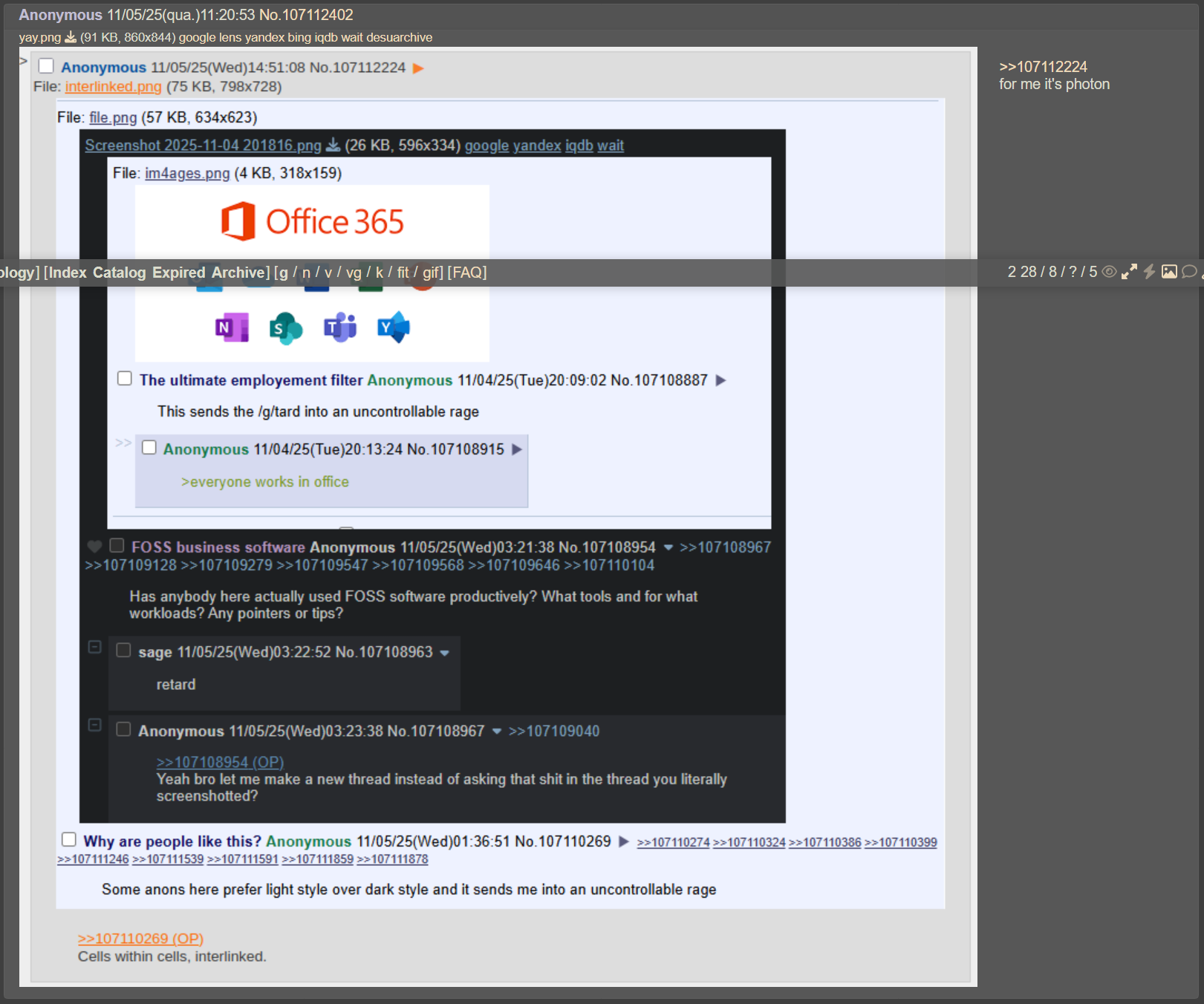
Task: Click the Yammer app icon
Action: pos(394,327)
